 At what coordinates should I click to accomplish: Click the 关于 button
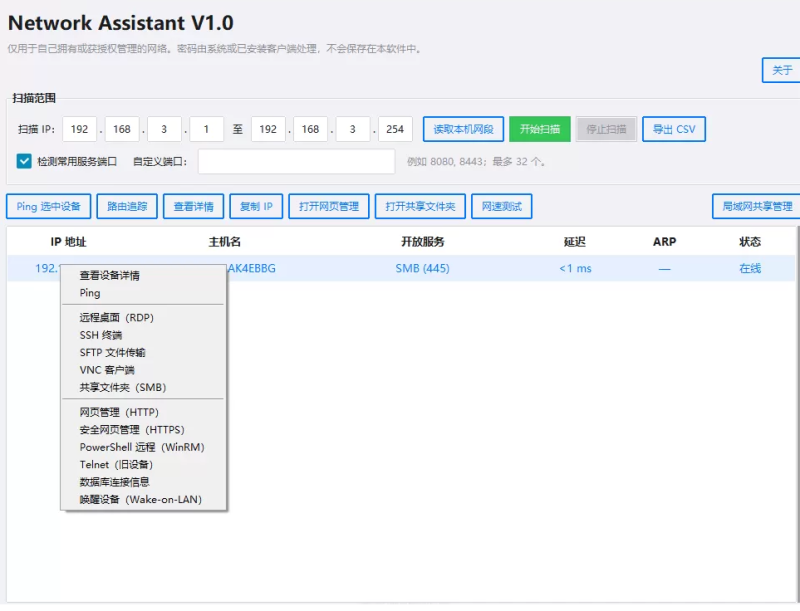coord(781,70)
